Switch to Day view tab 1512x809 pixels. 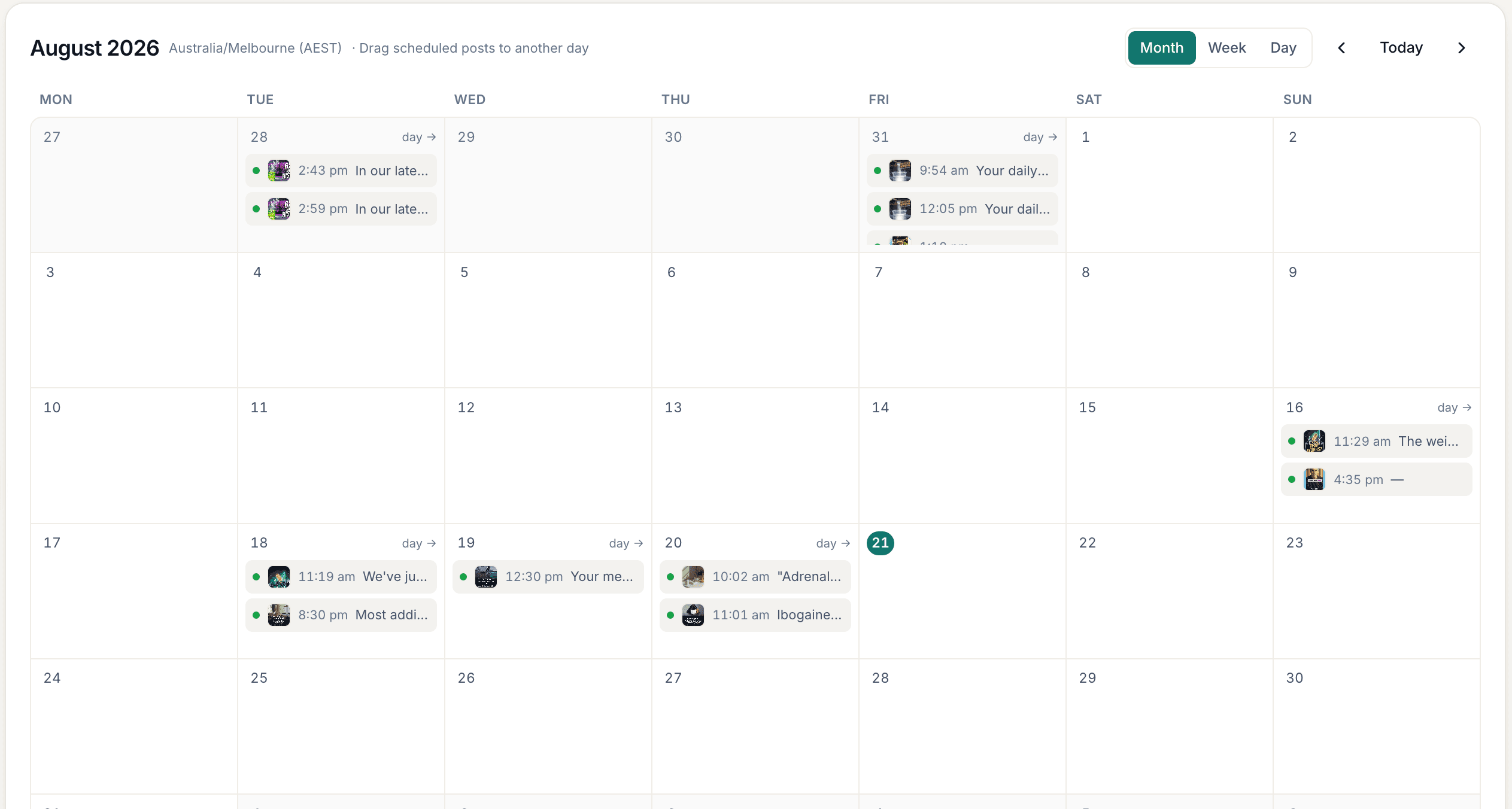coord(1283,48)
